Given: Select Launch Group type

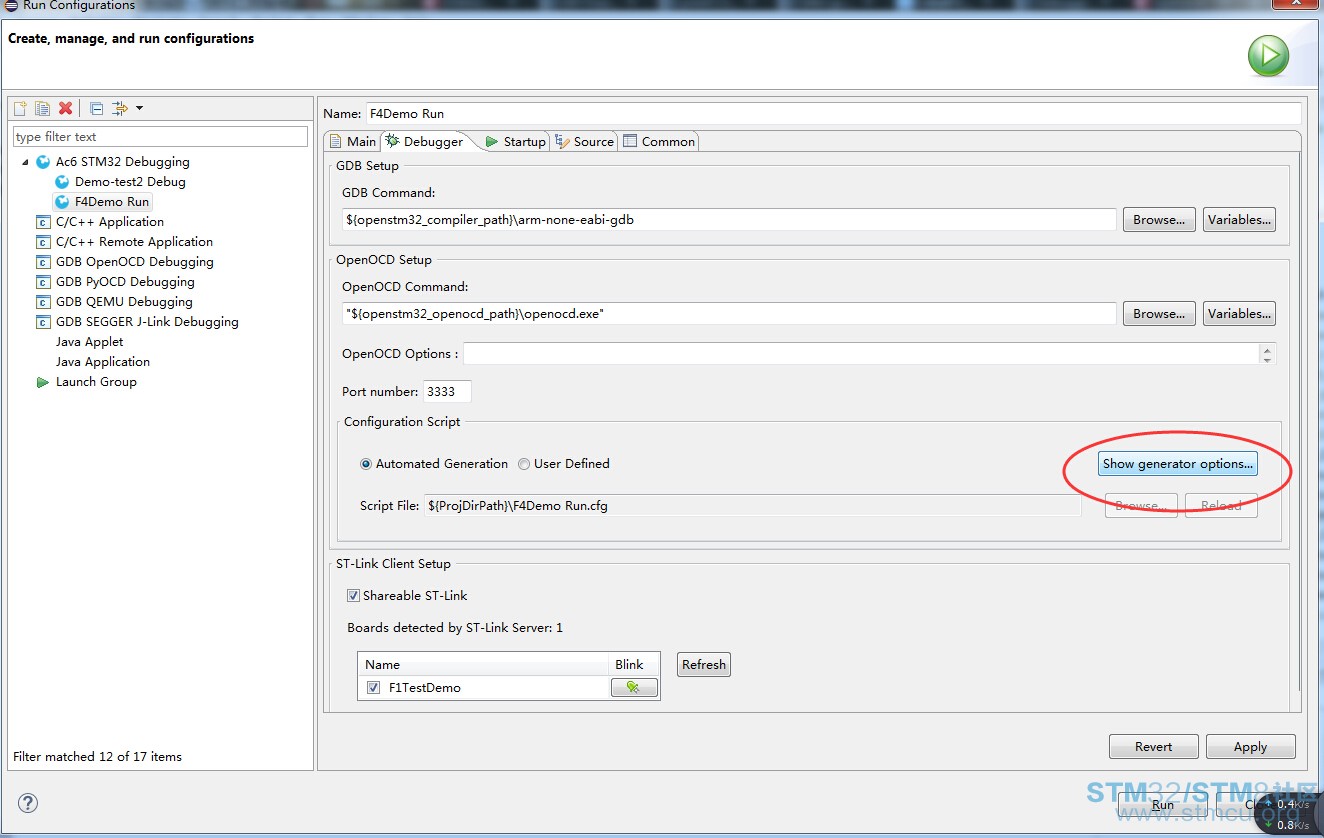Looking at the screenshot, I should 96,381.
